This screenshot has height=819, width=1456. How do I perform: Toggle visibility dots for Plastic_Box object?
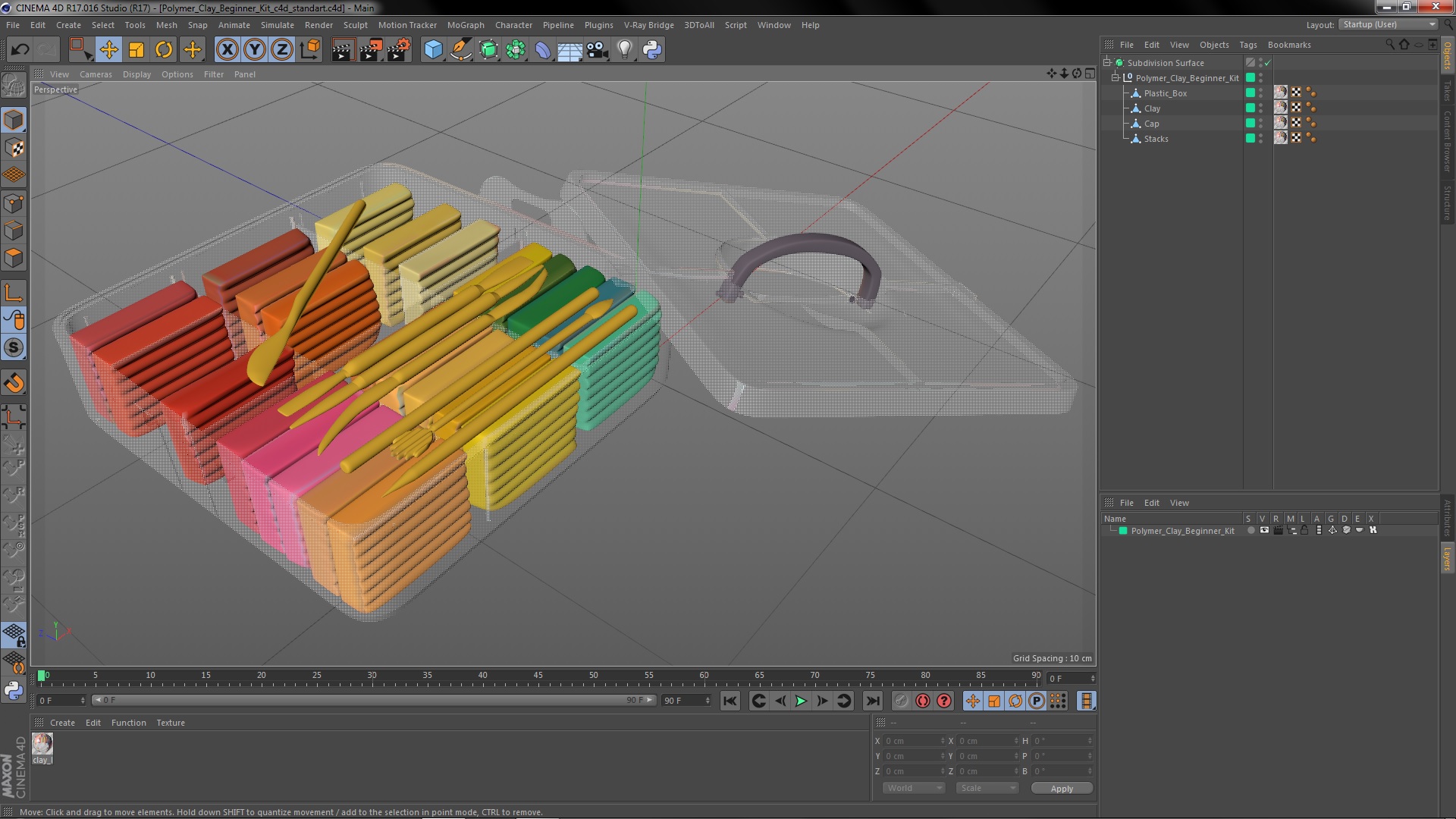tap(1260, 93)
